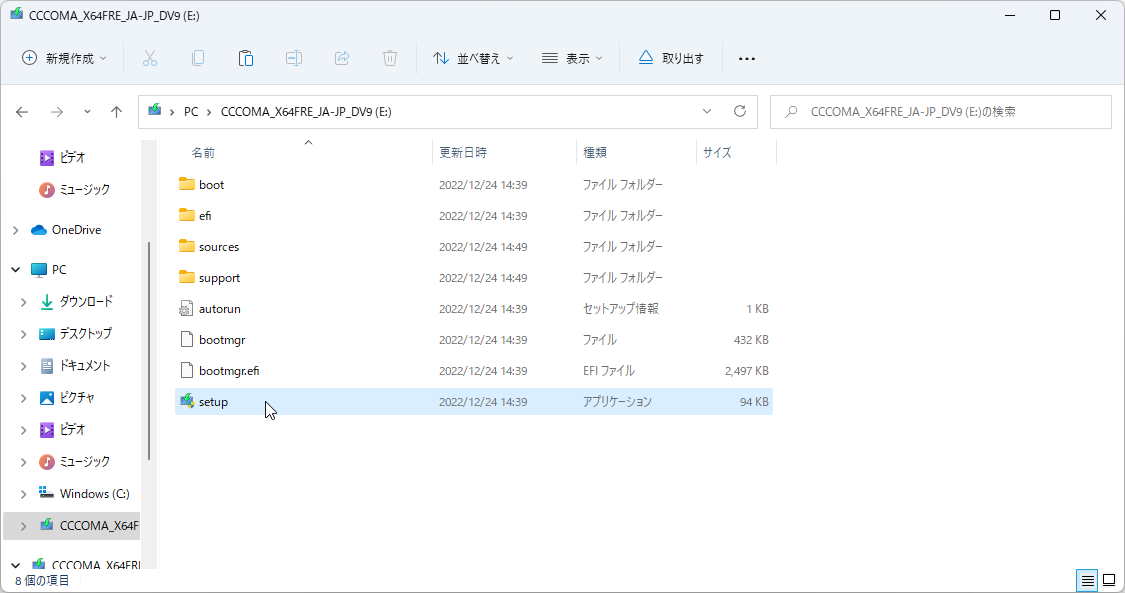Select the support folder

pos(474,277)
